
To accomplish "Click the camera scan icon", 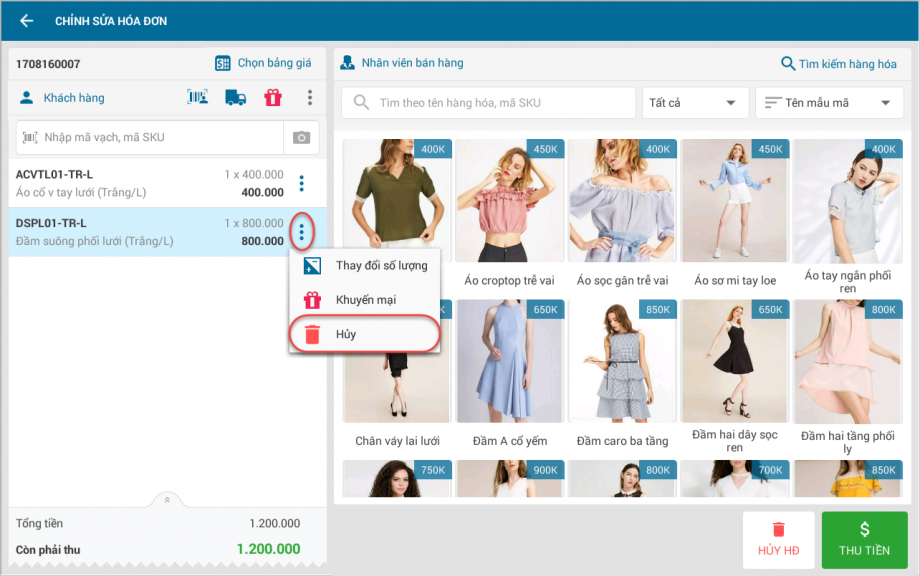I will pos(302,137).
